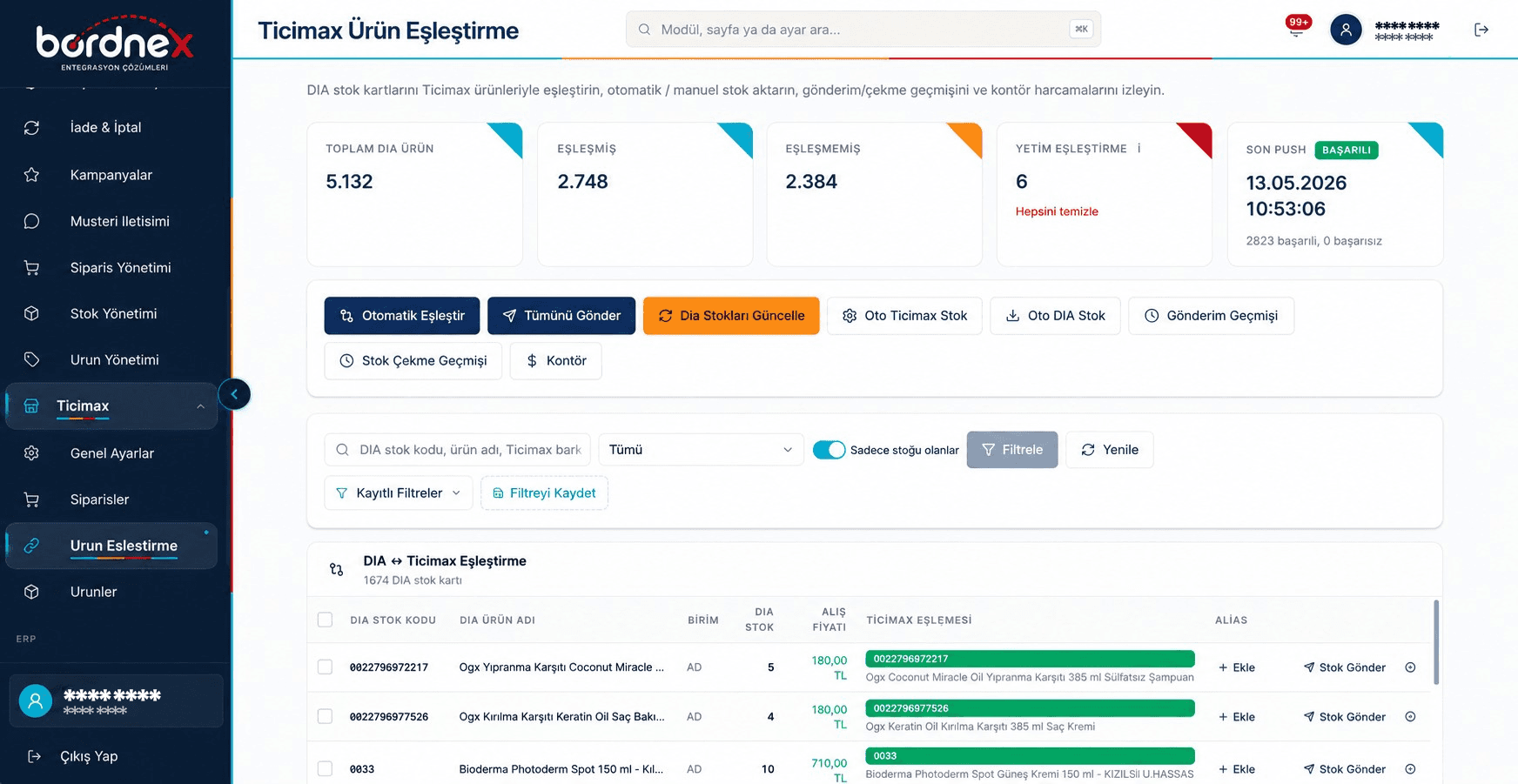The width and height of the screenshot is (1518, 784).
Task: Click the notification bell with 99+ badge
Action: coord(1298,26)
